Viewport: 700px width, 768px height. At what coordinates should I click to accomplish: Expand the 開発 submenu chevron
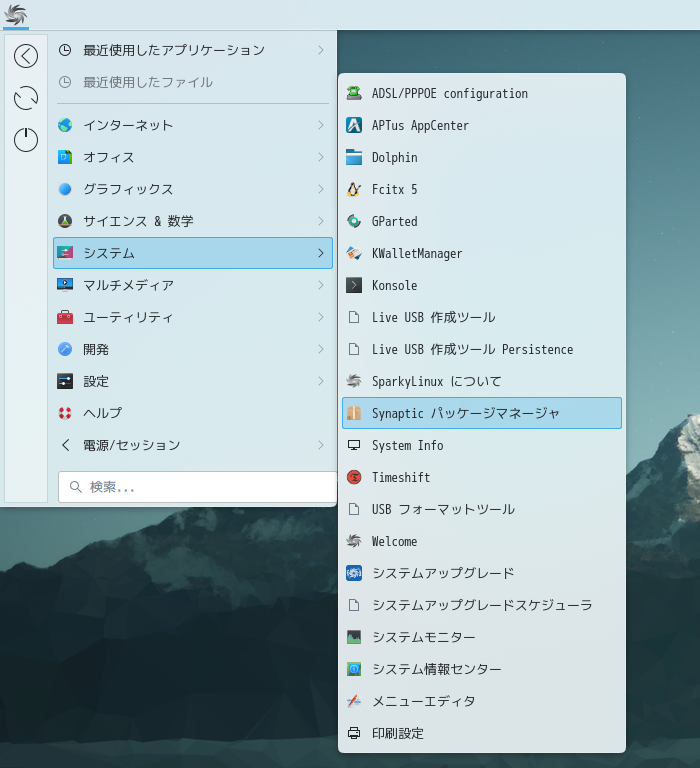(321, 349)
